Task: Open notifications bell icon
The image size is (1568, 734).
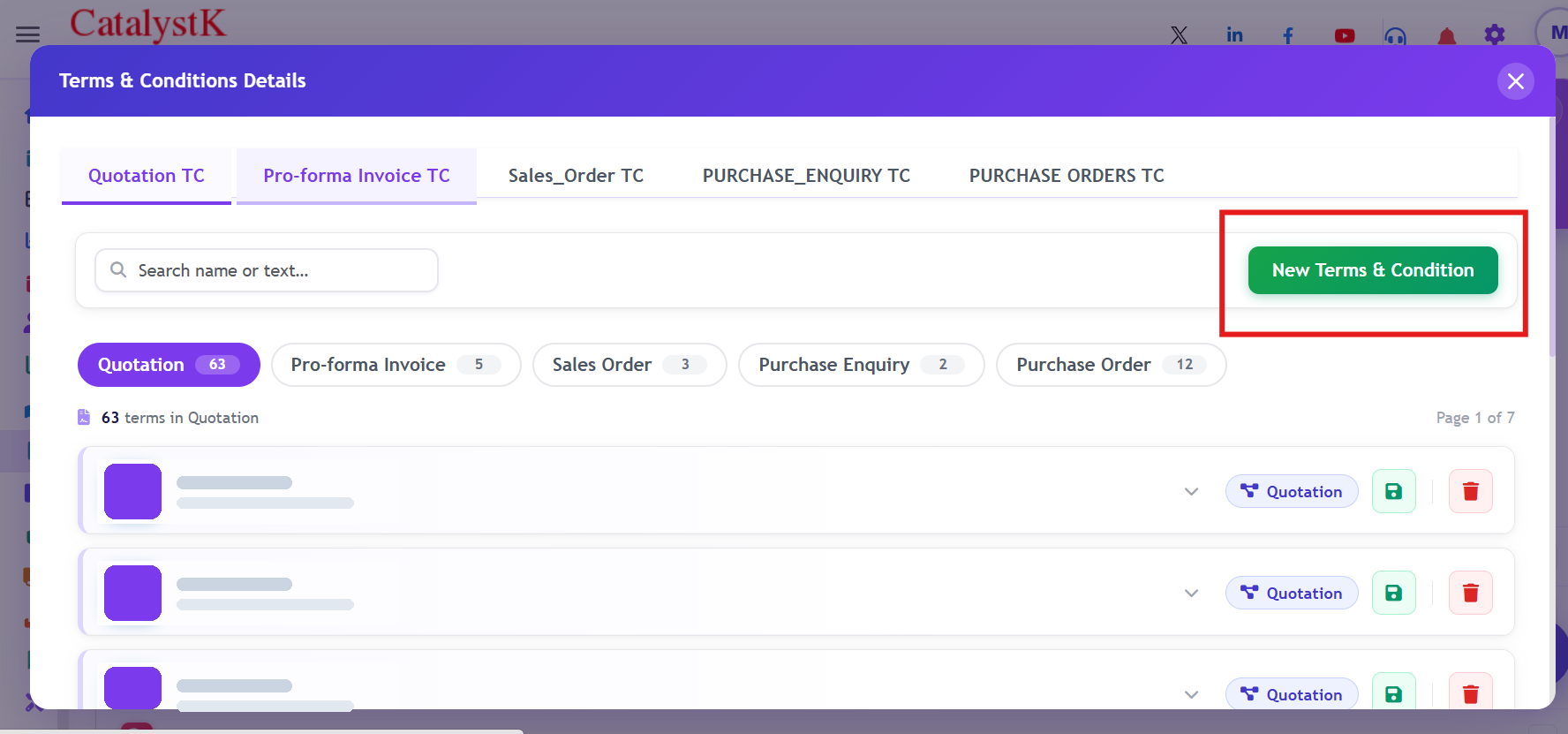Action: tap(1446, 36)
